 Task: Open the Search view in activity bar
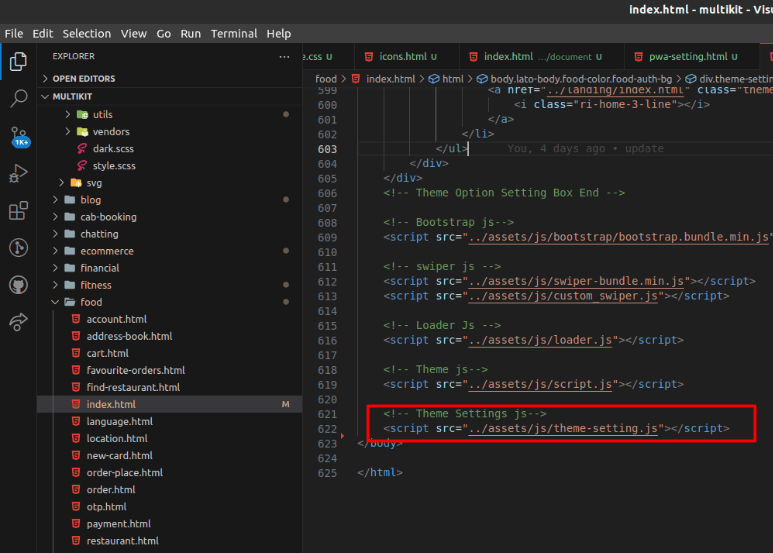[x=18, y=98]
